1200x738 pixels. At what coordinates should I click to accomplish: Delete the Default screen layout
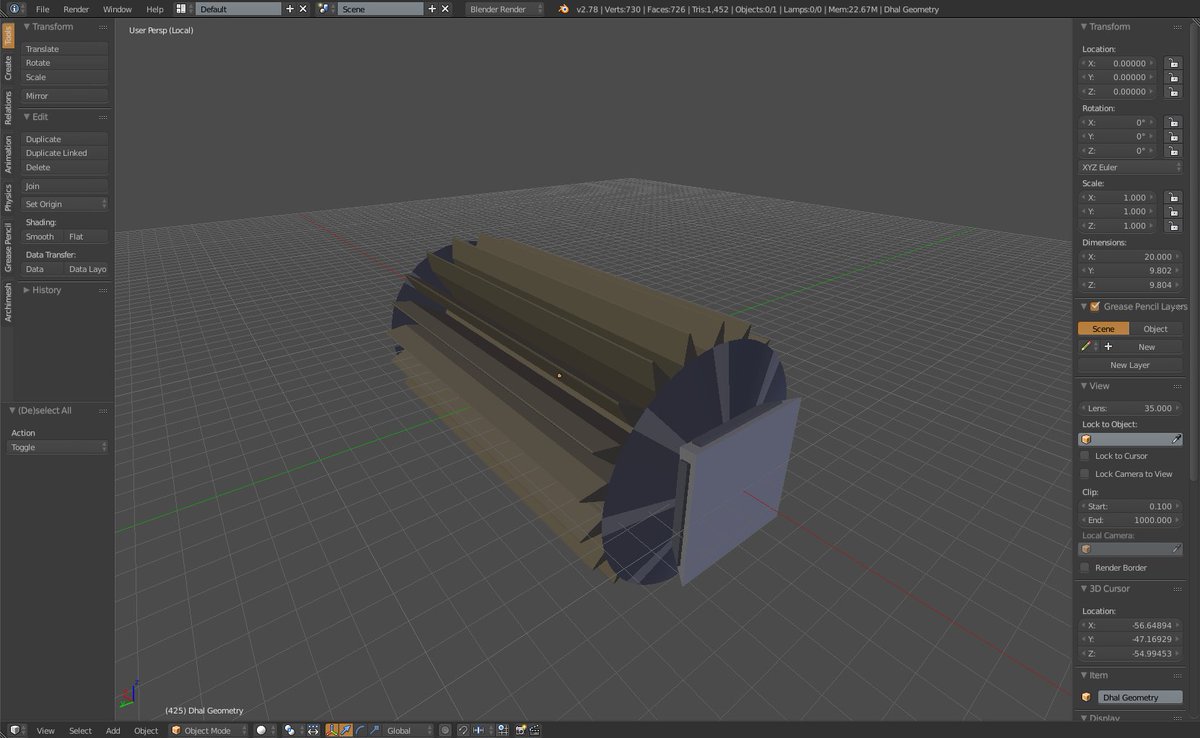303,8
